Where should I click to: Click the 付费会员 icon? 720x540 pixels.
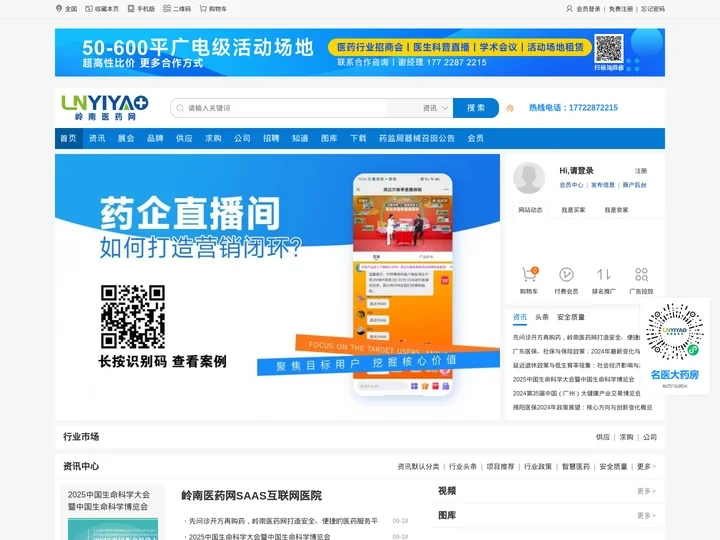point(566,275)
